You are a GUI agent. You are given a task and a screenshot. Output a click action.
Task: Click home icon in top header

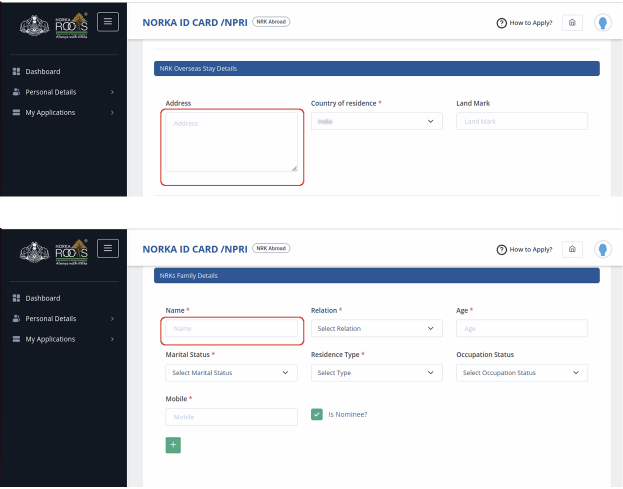572,23
